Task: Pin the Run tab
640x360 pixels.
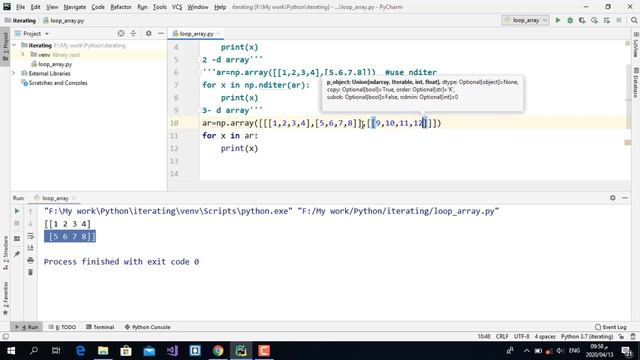Action: tap(17, 254)
